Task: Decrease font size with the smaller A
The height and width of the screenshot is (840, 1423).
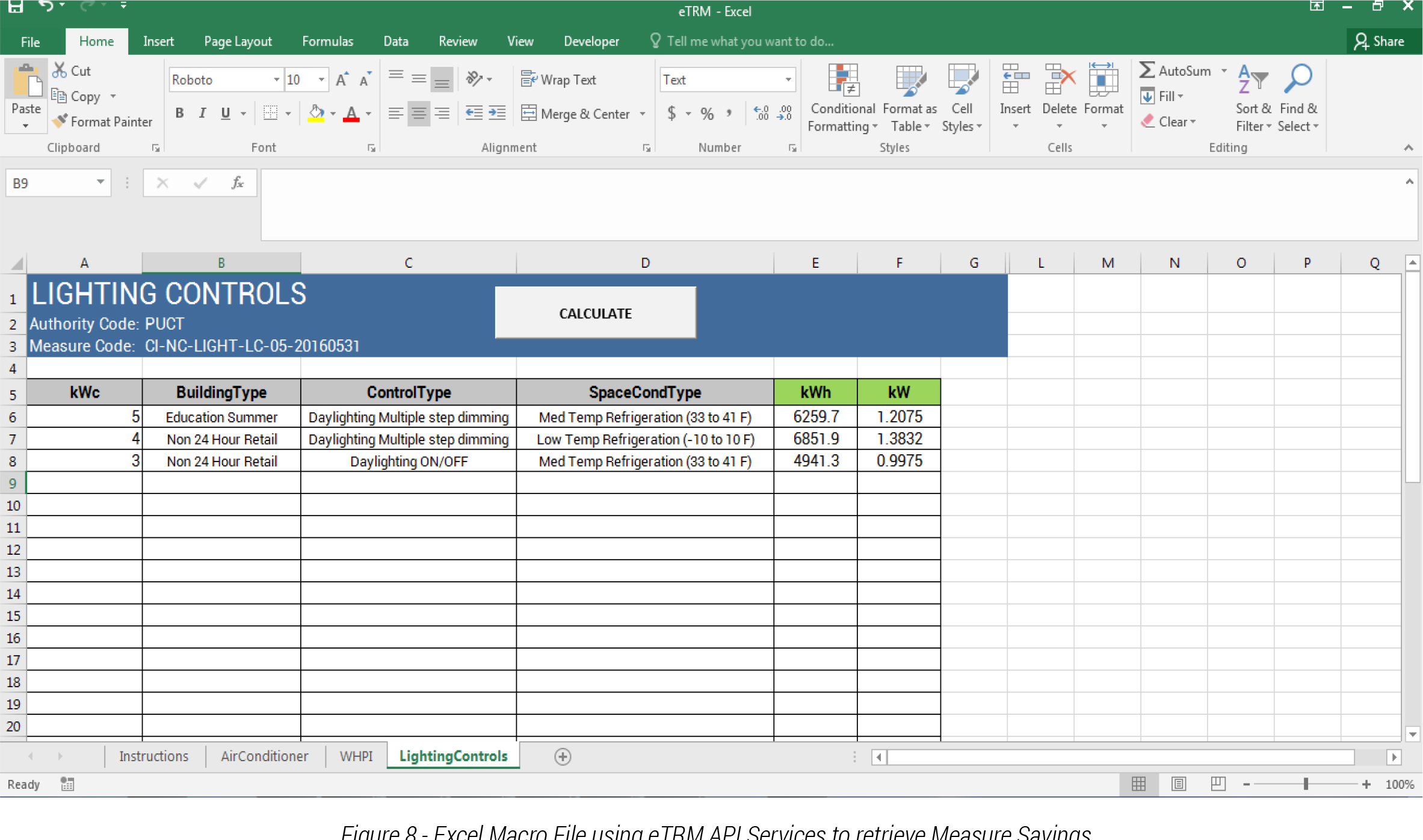Action: click(365, 79)
